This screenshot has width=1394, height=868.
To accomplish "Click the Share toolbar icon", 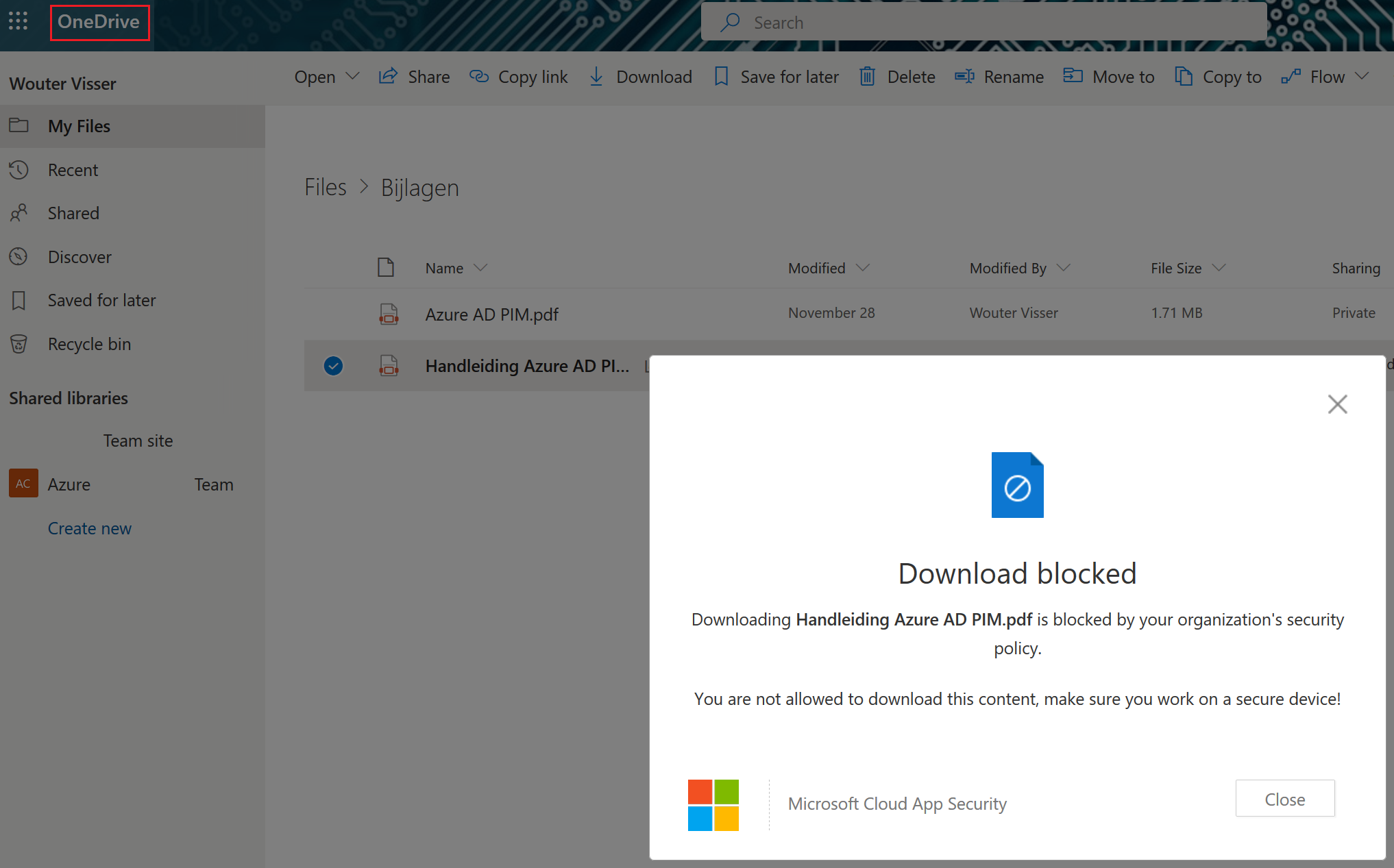I will (389, 76).
